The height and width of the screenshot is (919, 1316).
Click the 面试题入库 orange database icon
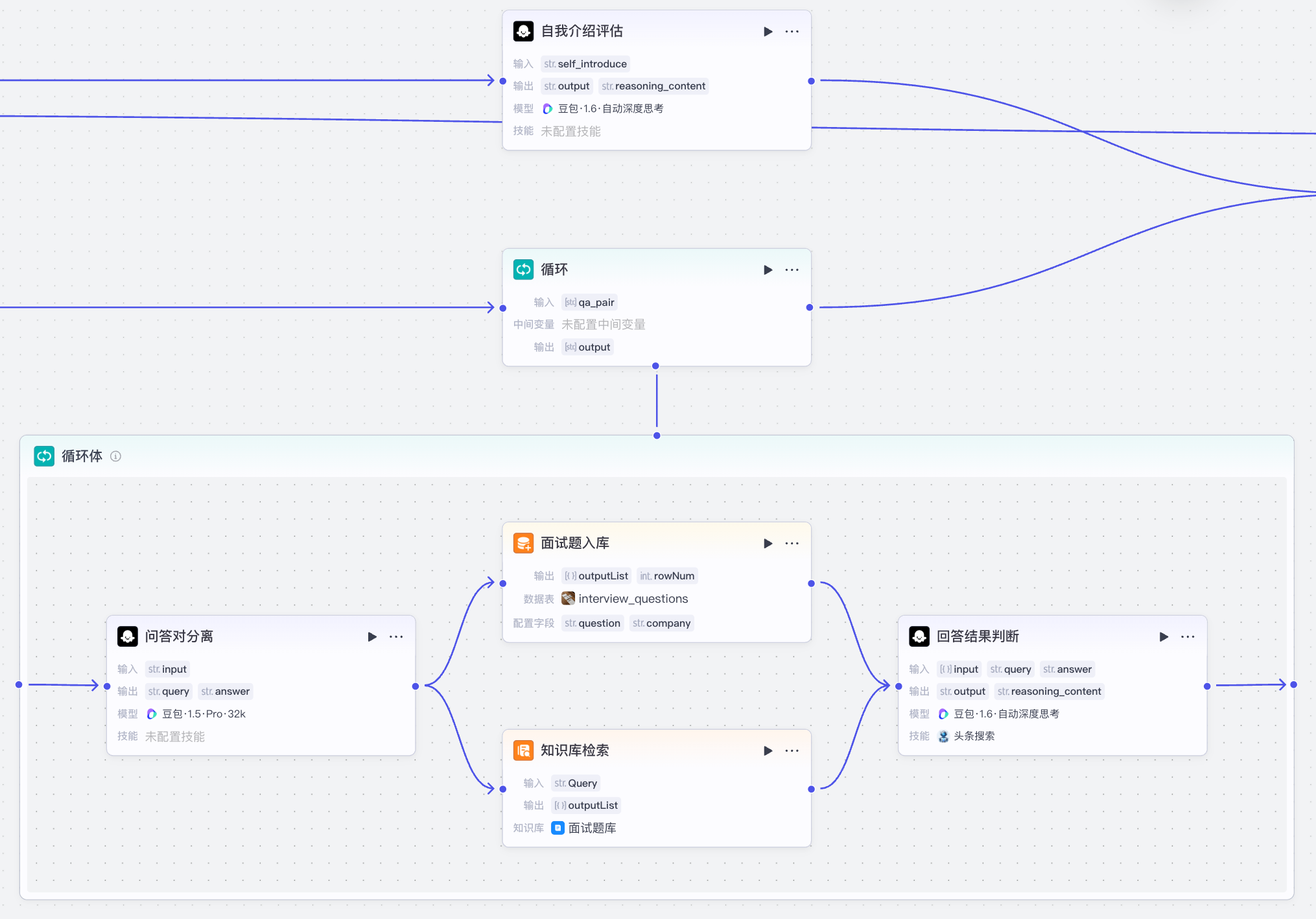523,543
